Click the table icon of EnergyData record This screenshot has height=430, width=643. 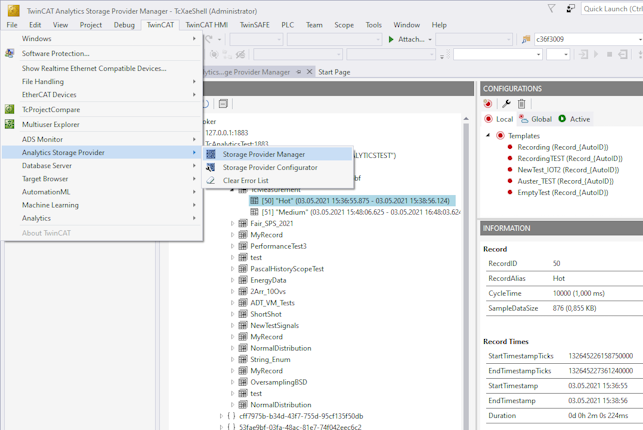[x=243, y=280]
